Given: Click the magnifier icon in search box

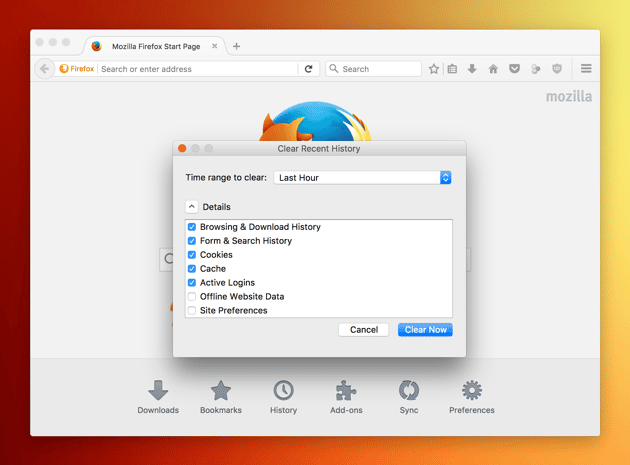Looking at the screenshot, I should (x=333, y=69).
